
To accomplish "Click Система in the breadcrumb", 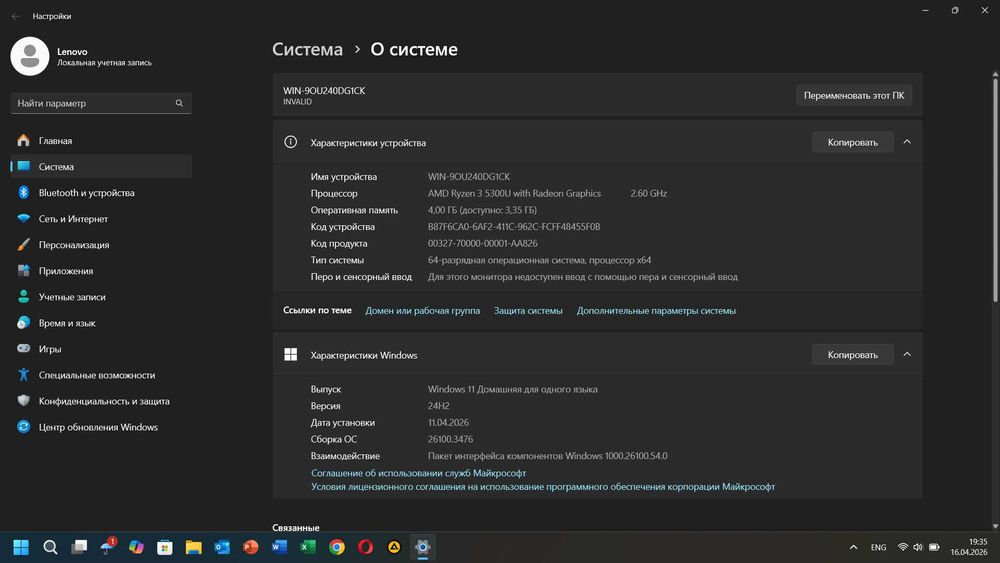I will click(x=307, y=49).
